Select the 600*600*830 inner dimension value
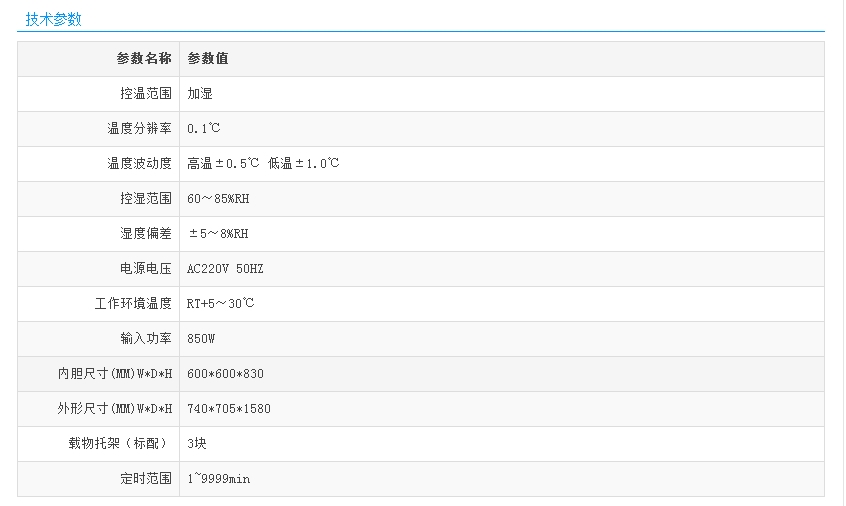The image size is (846, 506). (225, 374)
